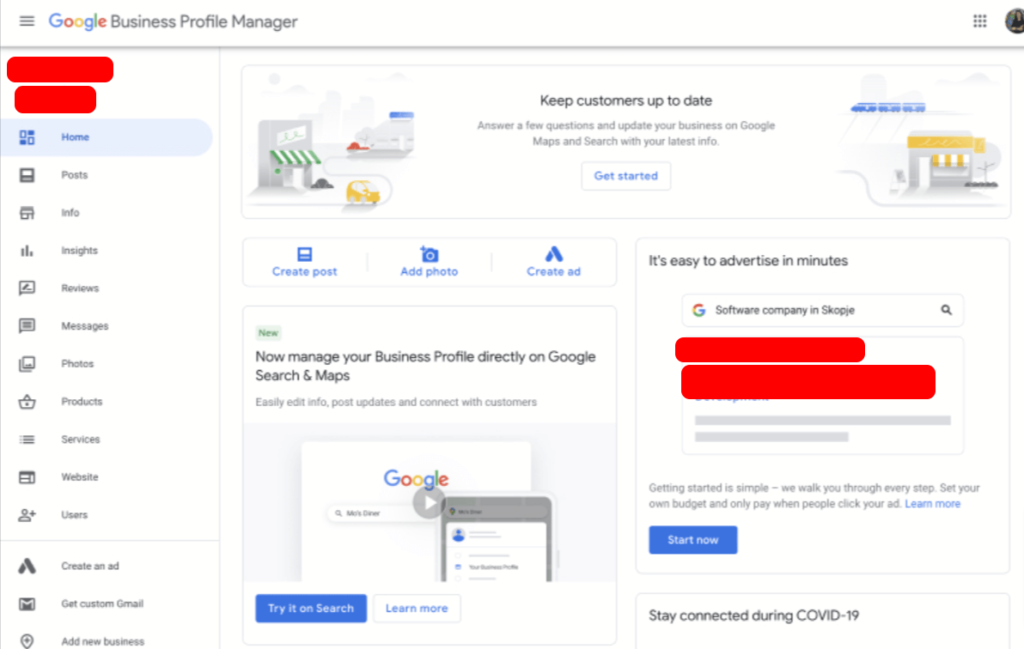Click Get custom Gmail option
This screenshot has height=649, width=1024.
[102, 603]
